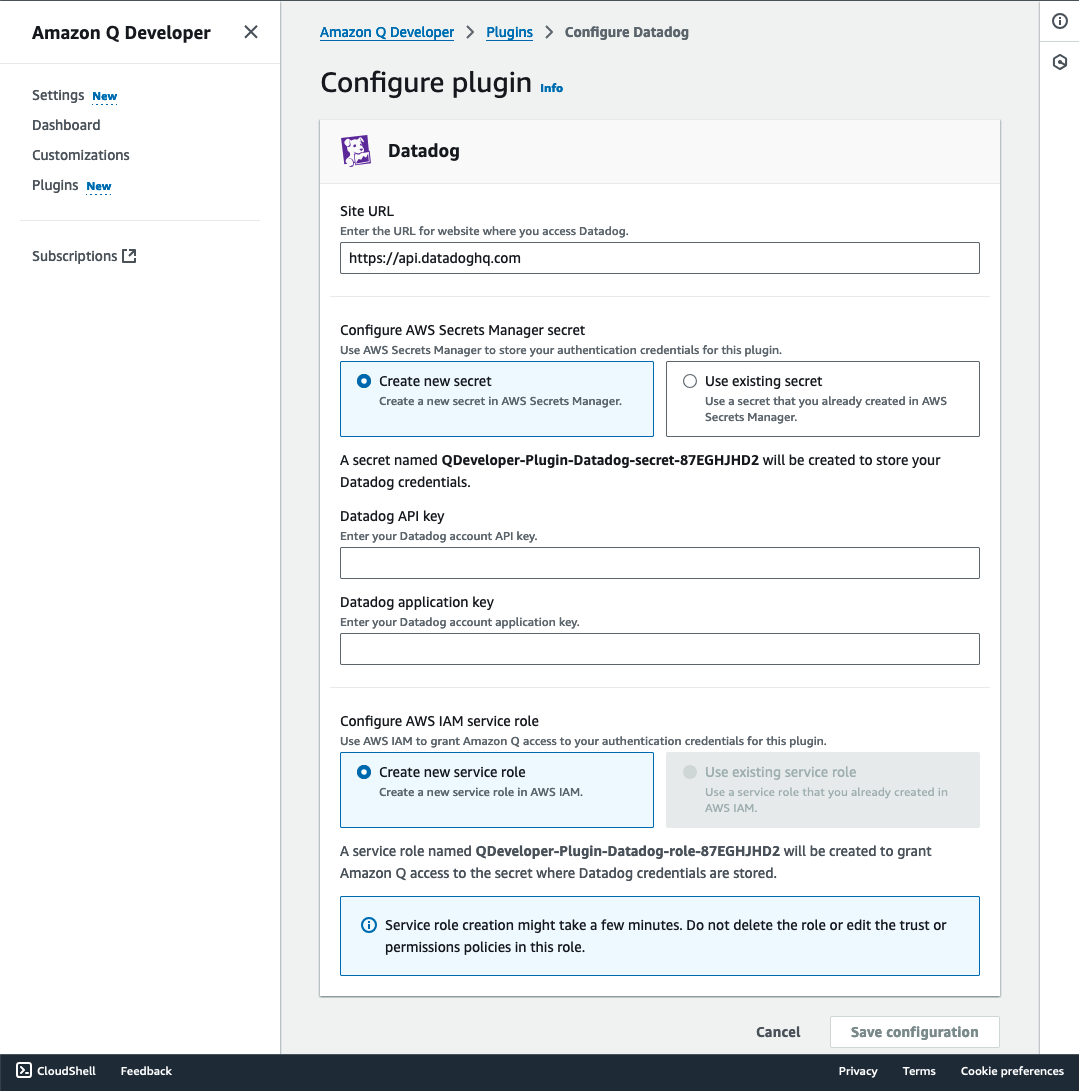Select Create new service role radio button
This screenshot has width=1079, height=1091.
(x=363, y=772)
